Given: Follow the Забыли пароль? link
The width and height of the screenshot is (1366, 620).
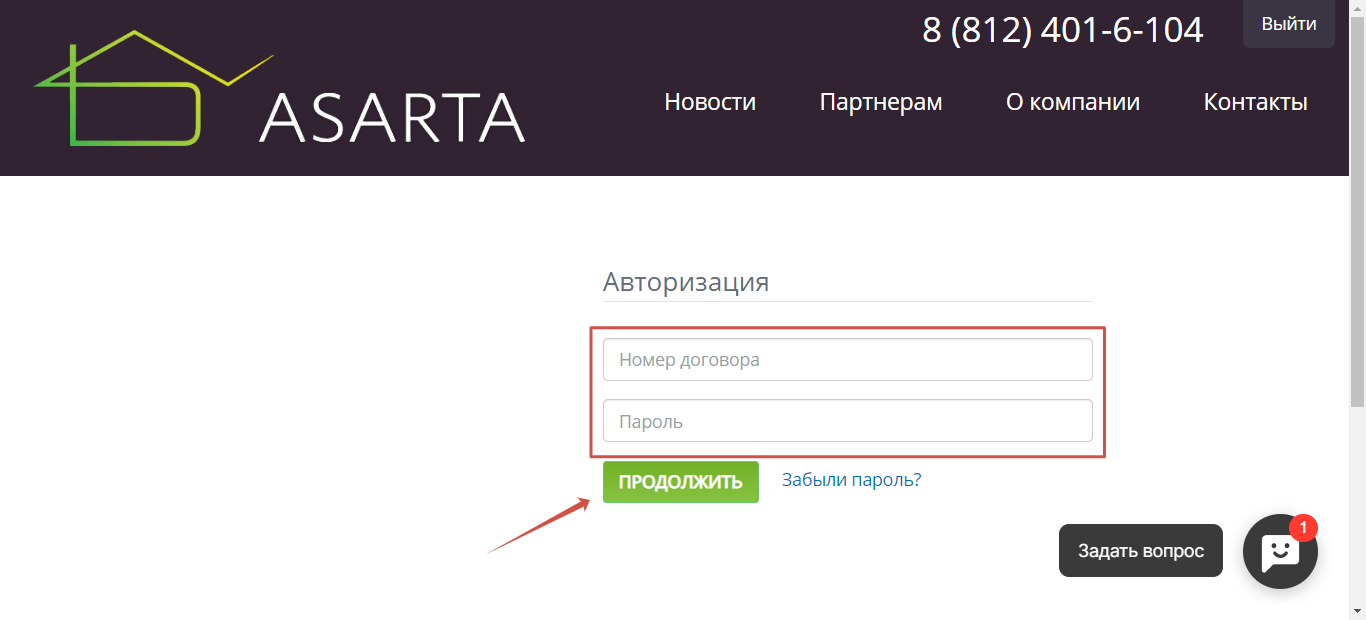Looking at the screenshot, I should click(851, 480).
